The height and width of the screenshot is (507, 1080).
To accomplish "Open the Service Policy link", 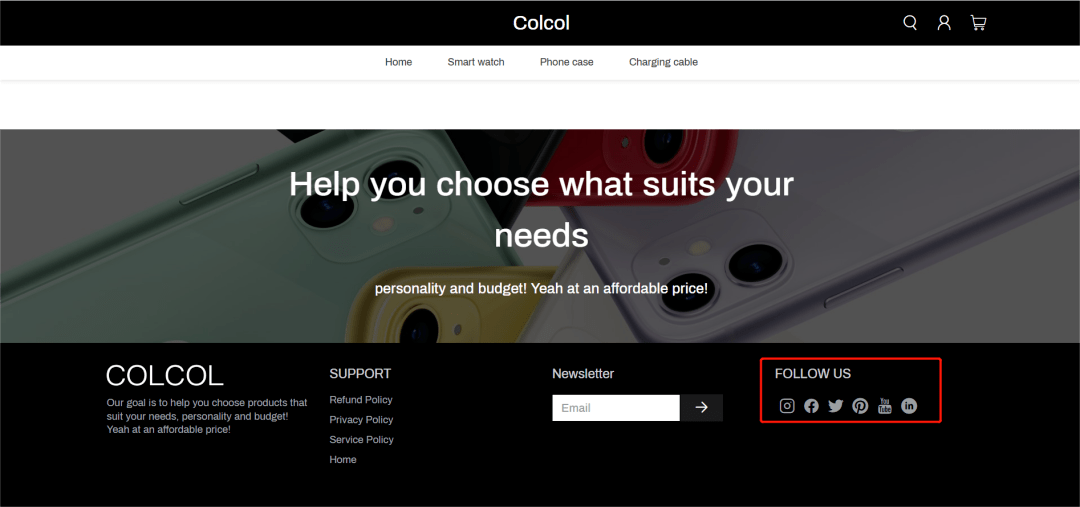I will (361, 440).
